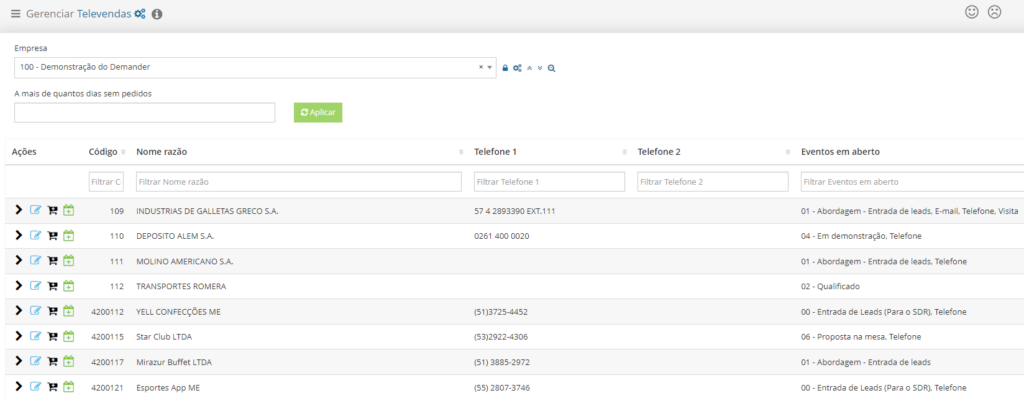The width and height of the screenshot is (1024, 398).
Task: Open shopping cart for Star Club LTDA
Action: 53,337
